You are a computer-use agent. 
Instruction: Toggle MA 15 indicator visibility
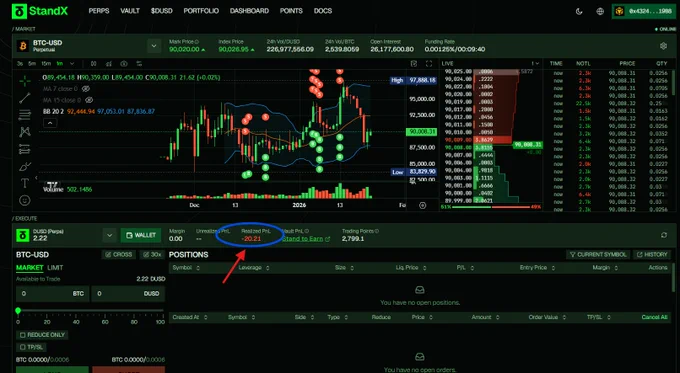[x=89, y=100]
